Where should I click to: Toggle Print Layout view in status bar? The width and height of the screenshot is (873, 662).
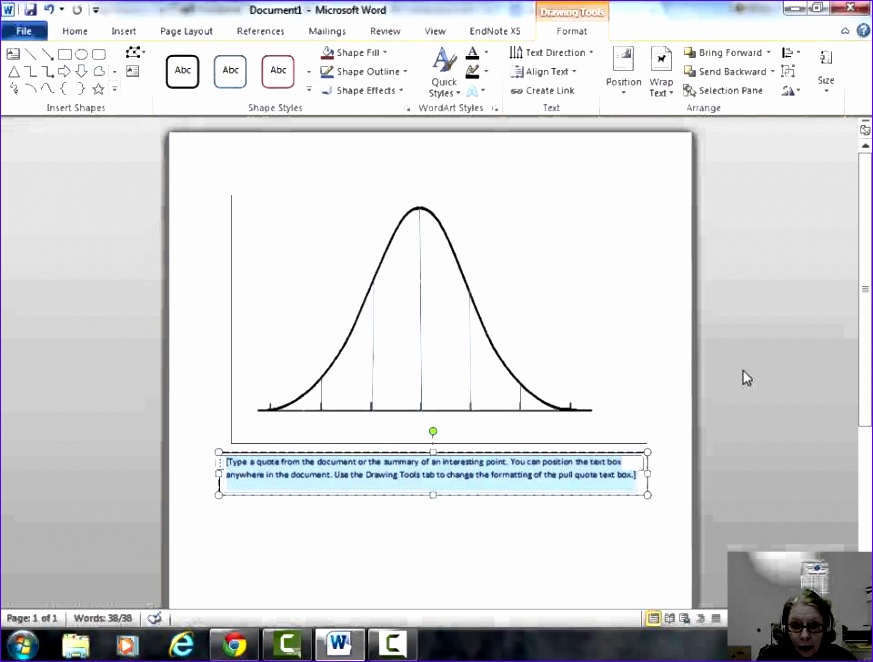pyautogui.click(x=655, y=618)
